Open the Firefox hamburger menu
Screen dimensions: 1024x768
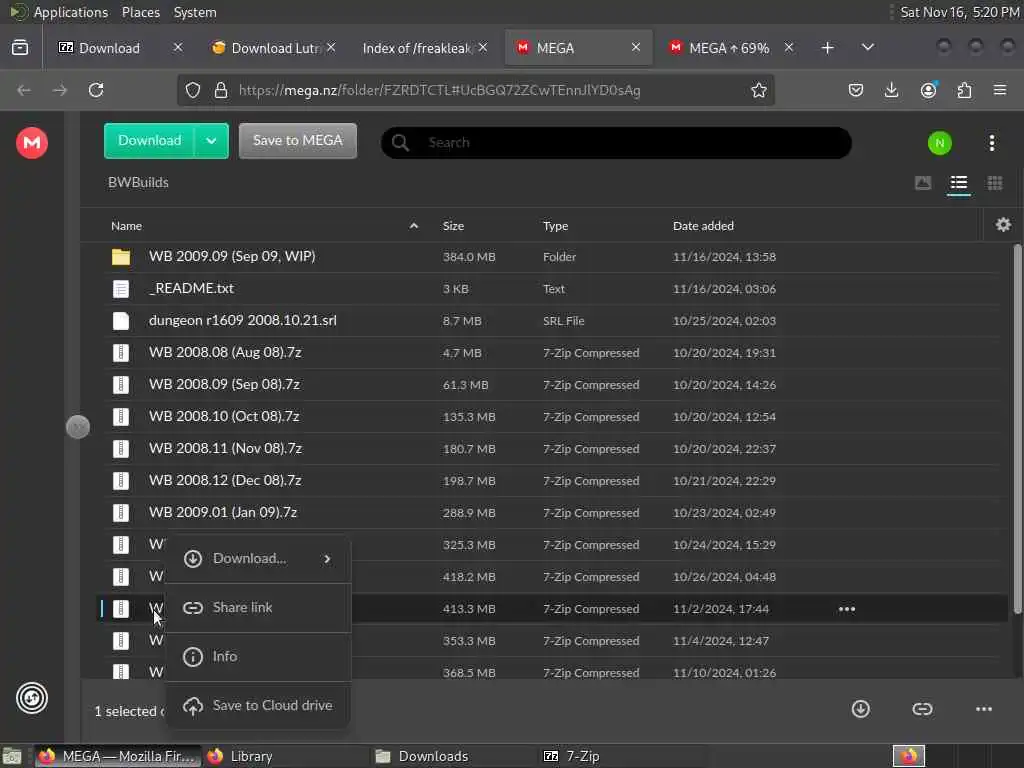click(1000, 90)
